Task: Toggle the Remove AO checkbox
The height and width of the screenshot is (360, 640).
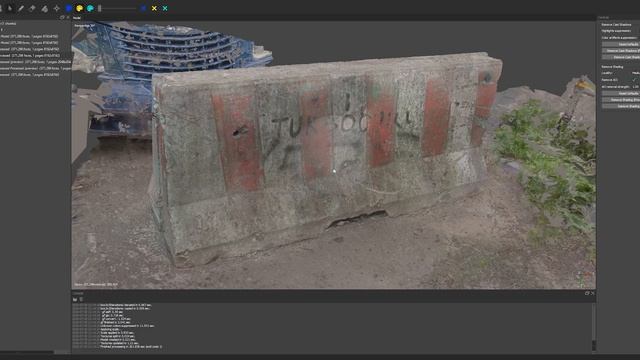Action: click(634, 80)
